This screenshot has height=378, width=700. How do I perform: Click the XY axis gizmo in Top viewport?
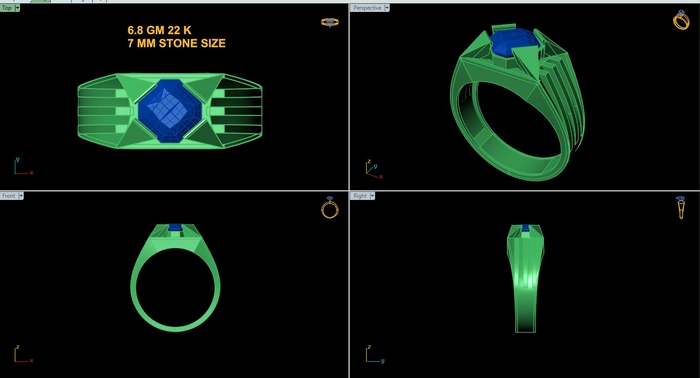[22, 166]
